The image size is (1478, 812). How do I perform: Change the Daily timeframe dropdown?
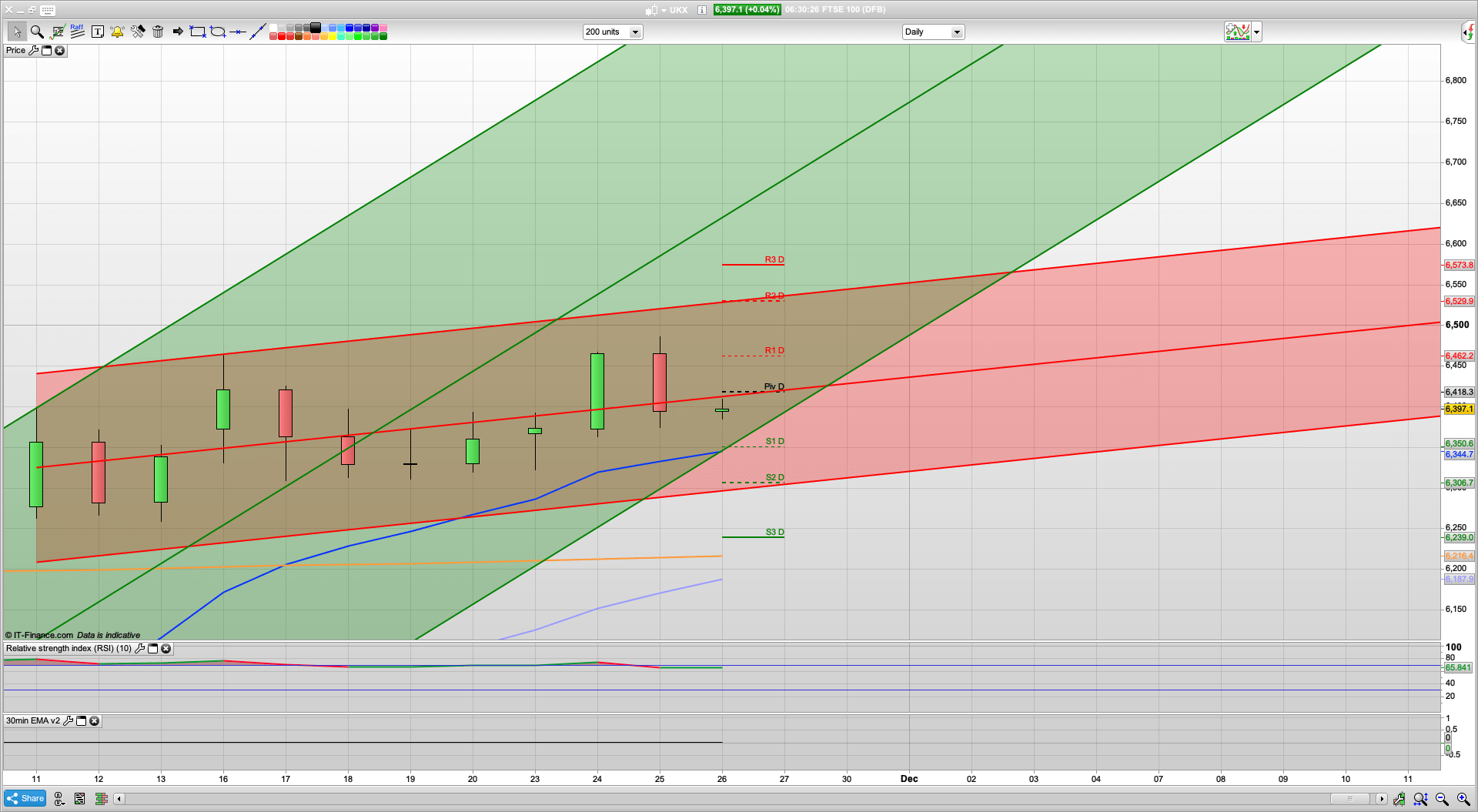pyautogui.click(x=956, y=32)
